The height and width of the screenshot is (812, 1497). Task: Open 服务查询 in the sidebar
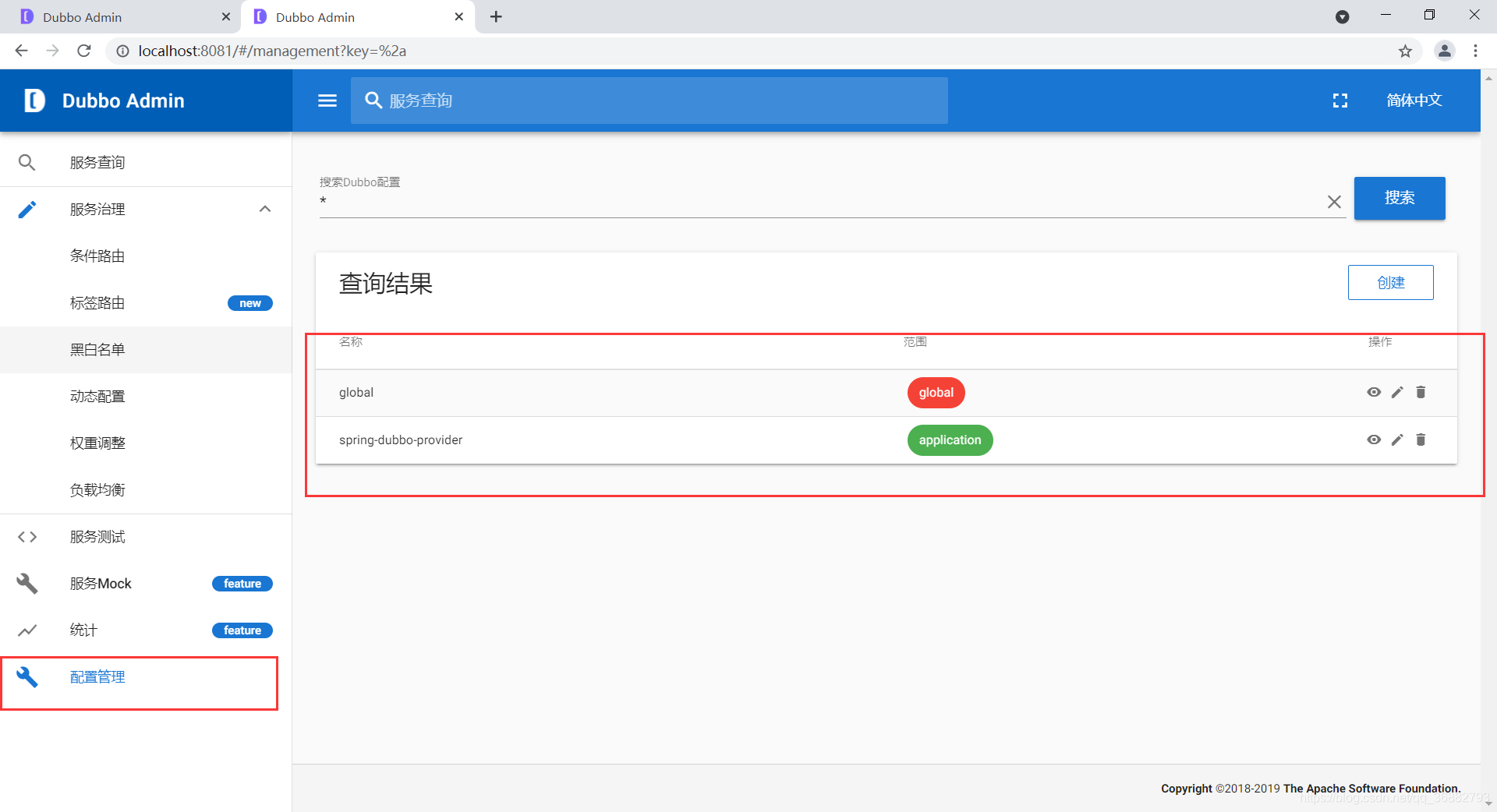[146, 163]
